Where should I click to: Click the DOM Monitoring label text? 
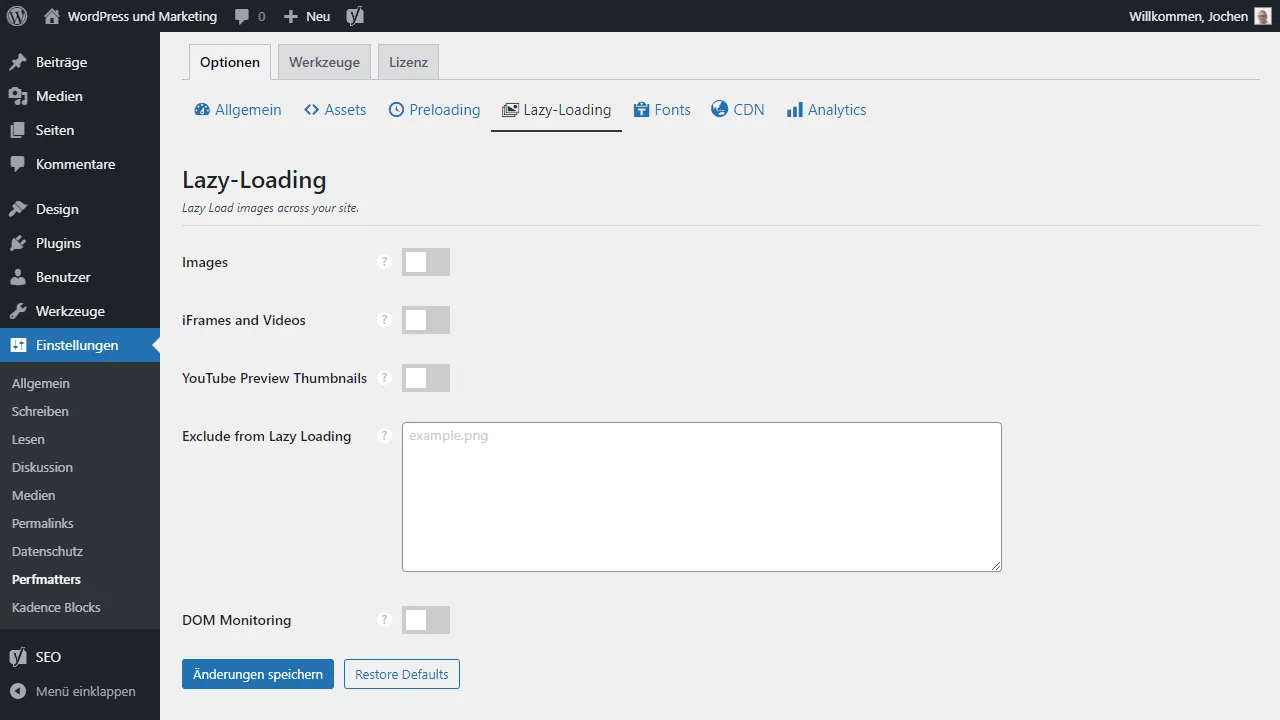click(x=237, y=620)
